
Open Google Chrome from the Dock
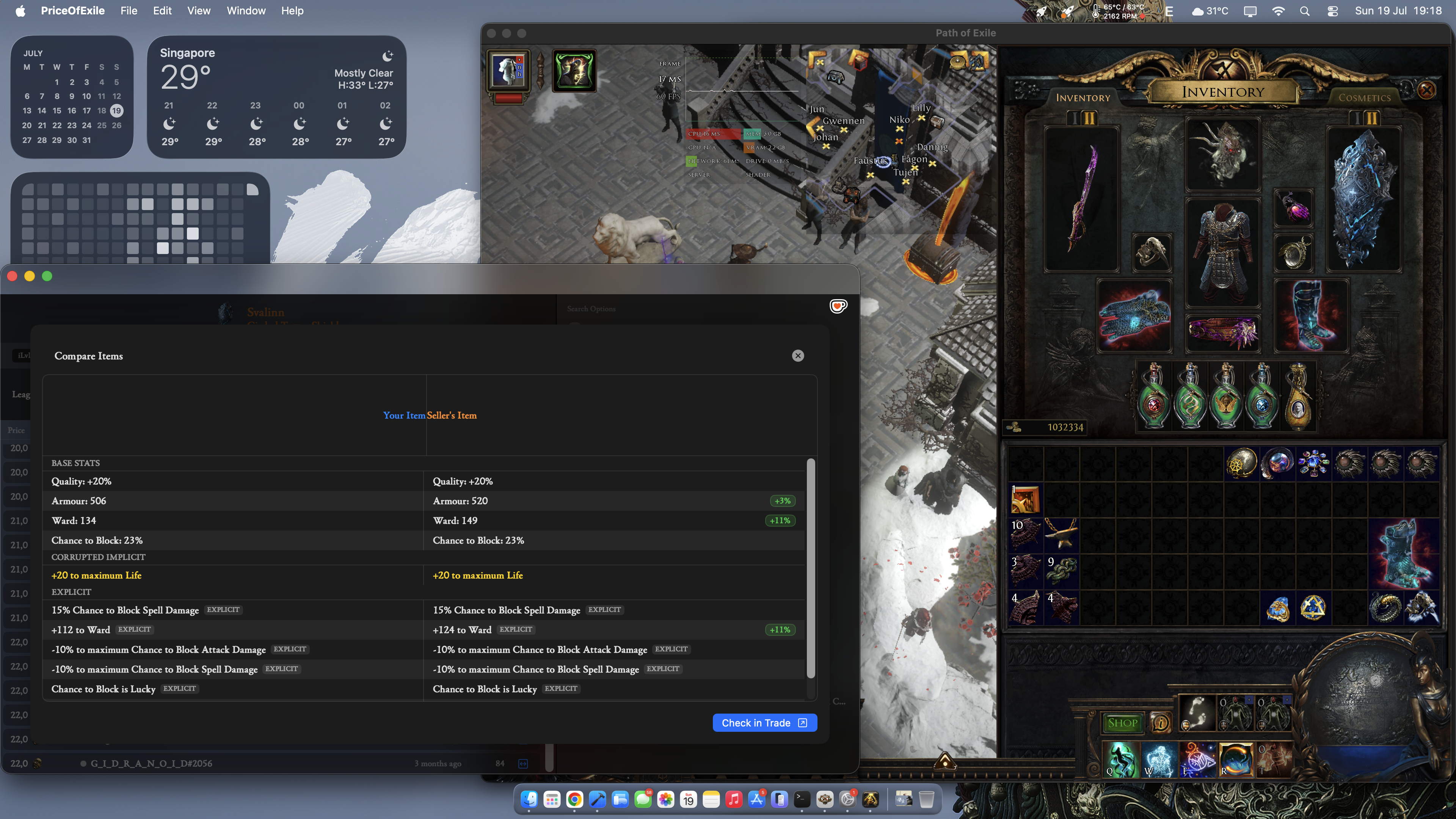click(574, 799)
